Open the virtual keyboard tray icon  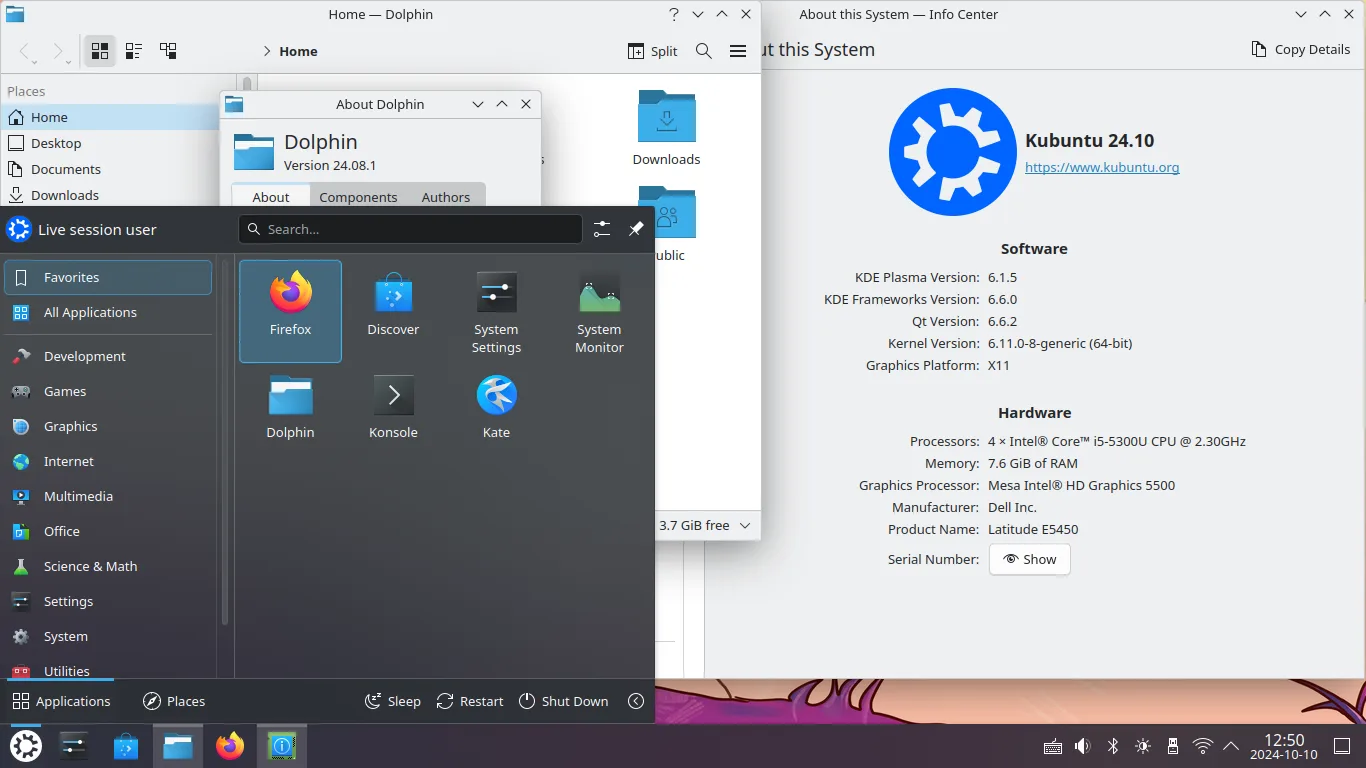click(1052, 746)
